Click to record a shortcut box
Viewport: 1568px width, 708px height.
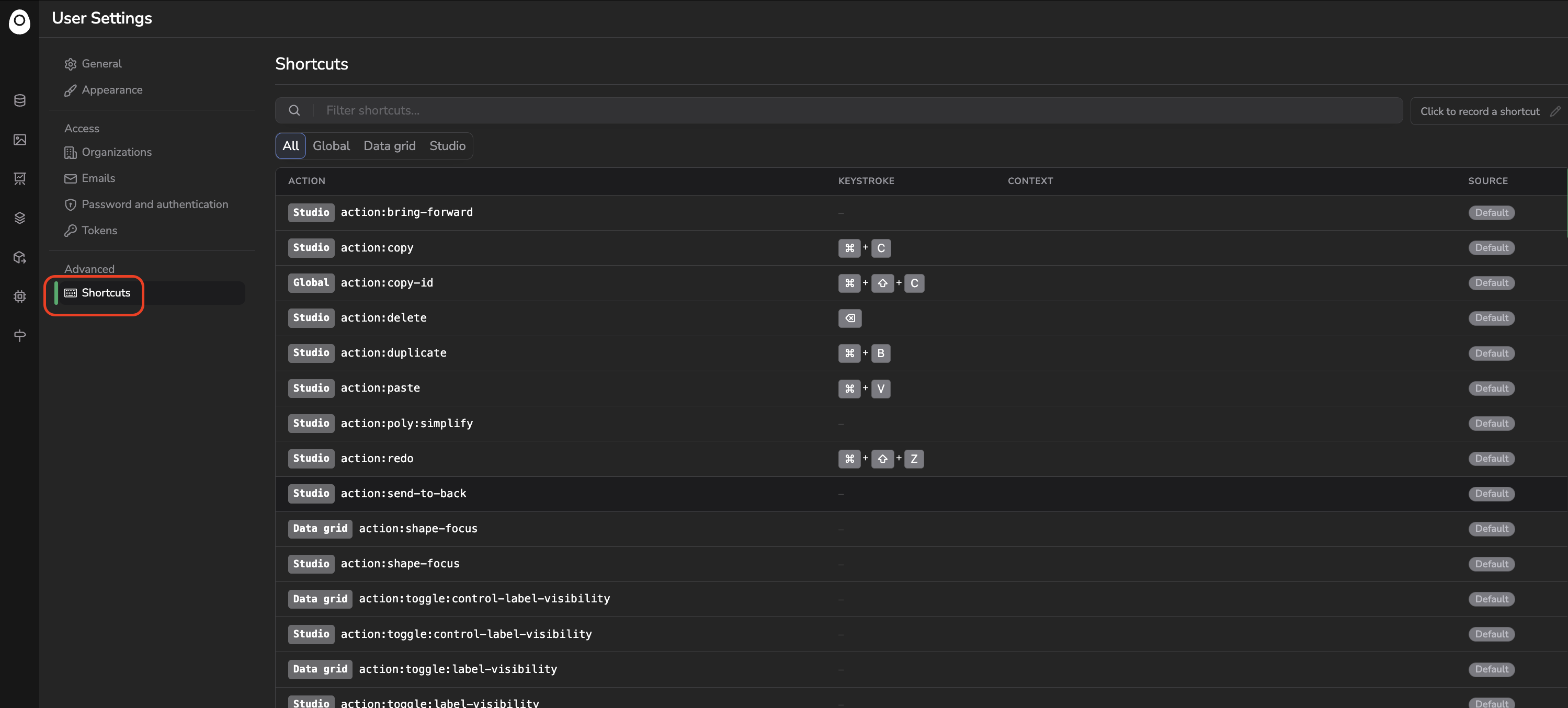(1489, 111)
